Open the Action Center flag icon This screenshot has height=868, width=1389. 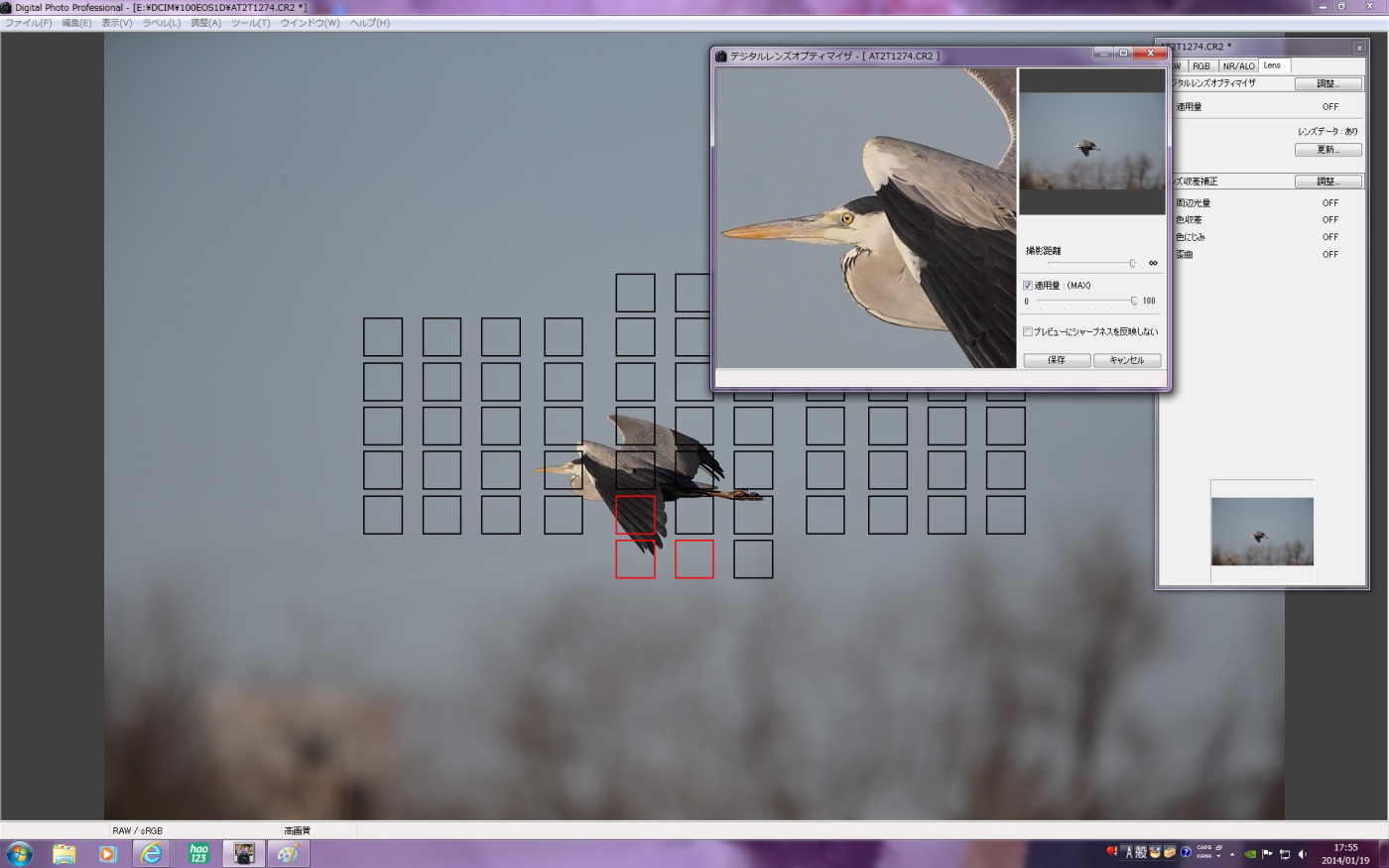coord(1268,853)
